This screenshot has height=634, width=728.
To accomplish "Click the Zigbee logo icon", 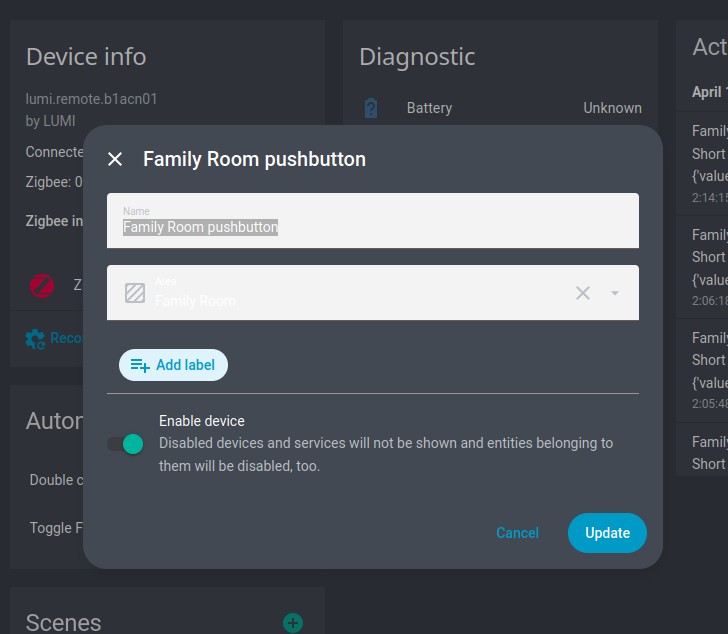I will (x=42, y=285).
